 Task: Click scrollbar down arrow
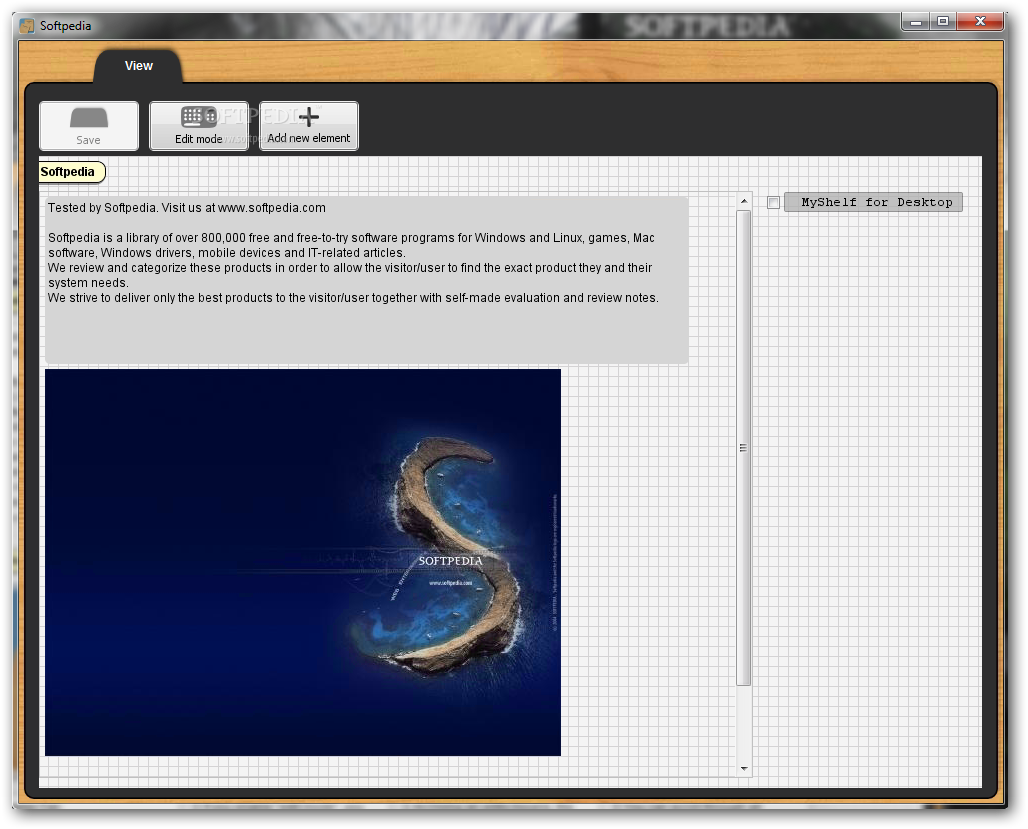pyautogui.click(x=743, y=768)
